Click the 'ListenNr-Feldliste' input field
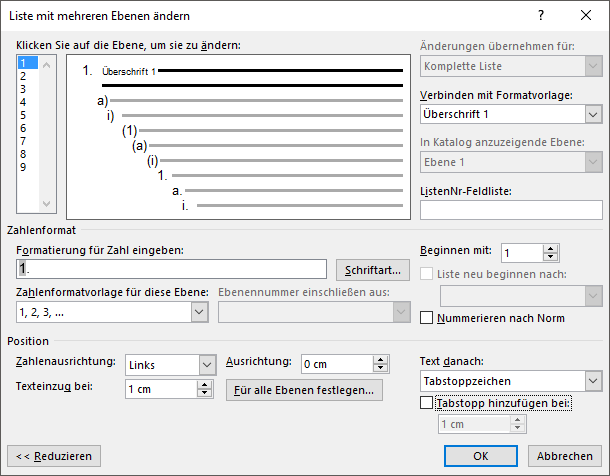 511,210
